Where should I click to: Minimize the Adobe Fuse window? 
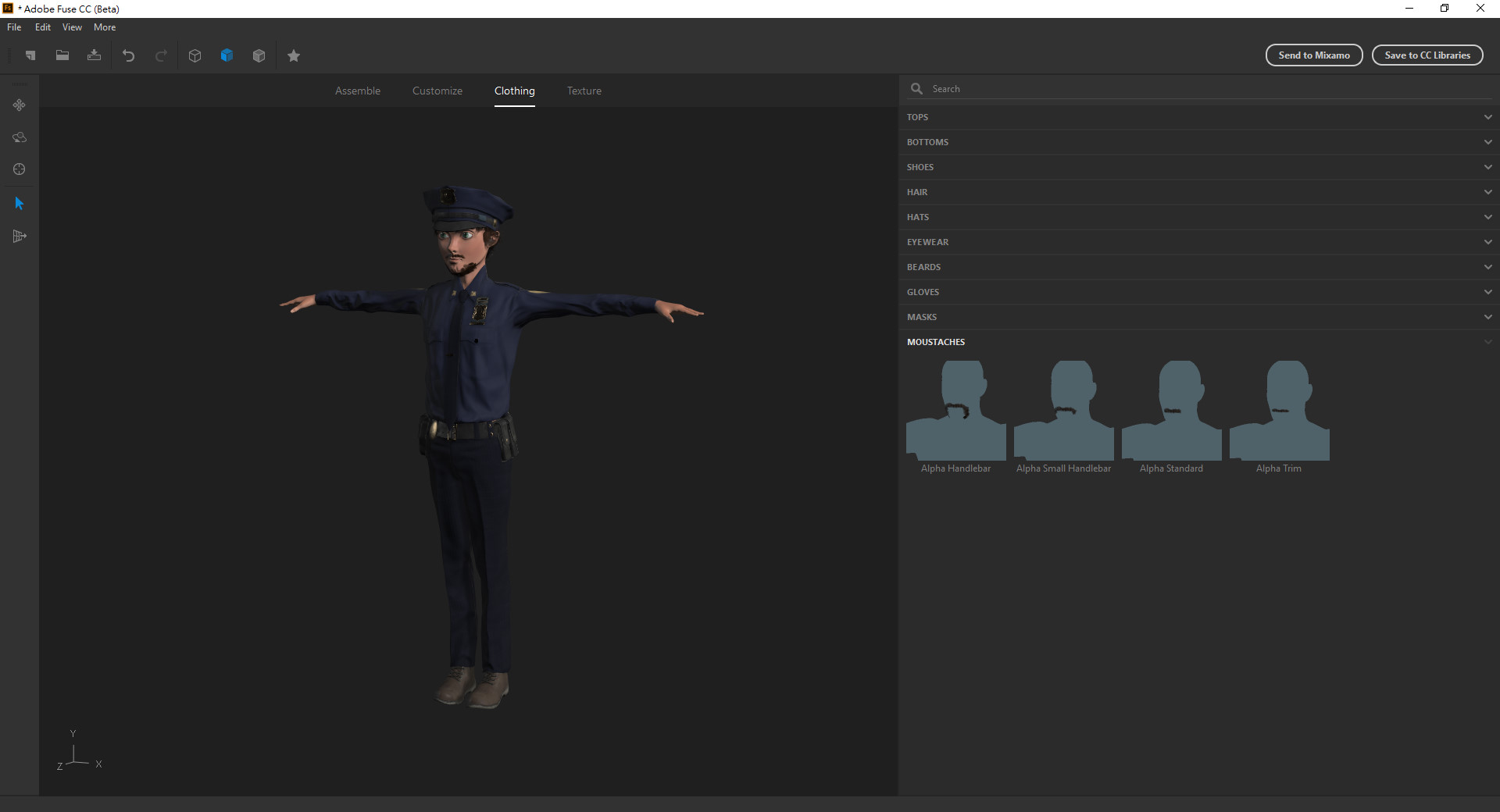[1409, 9]
